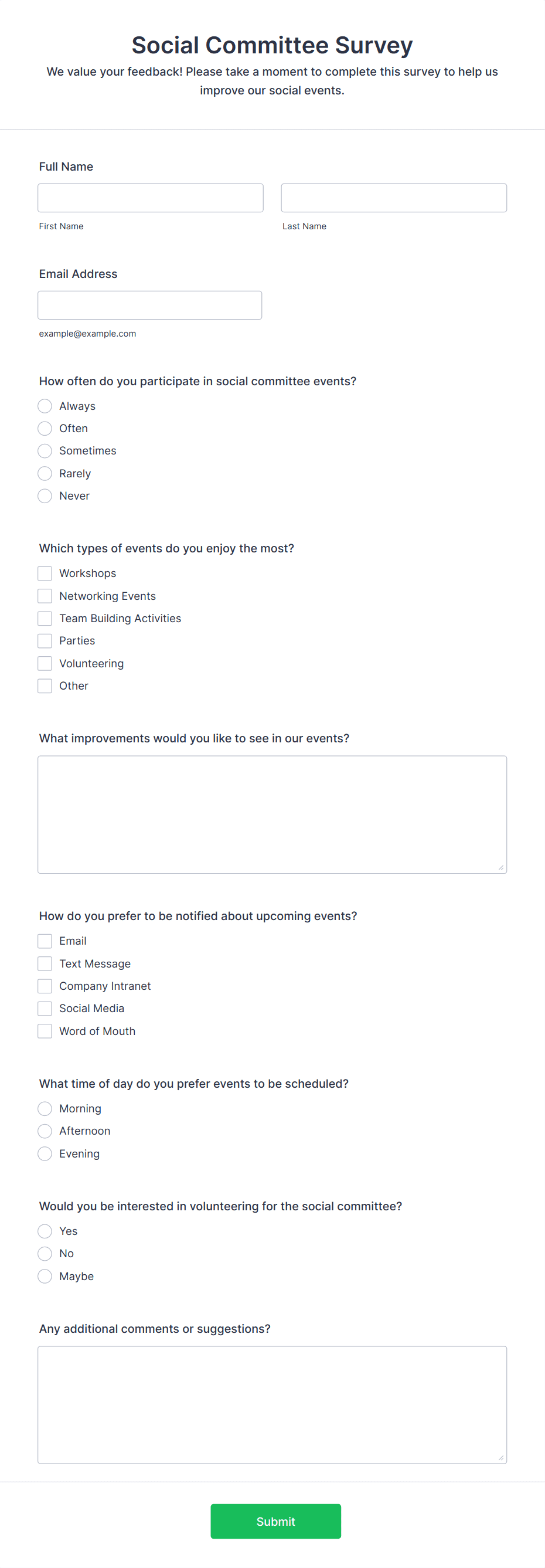Click the Last Name input field
This screenshot has height=1568, width=545.
[394, 198]
